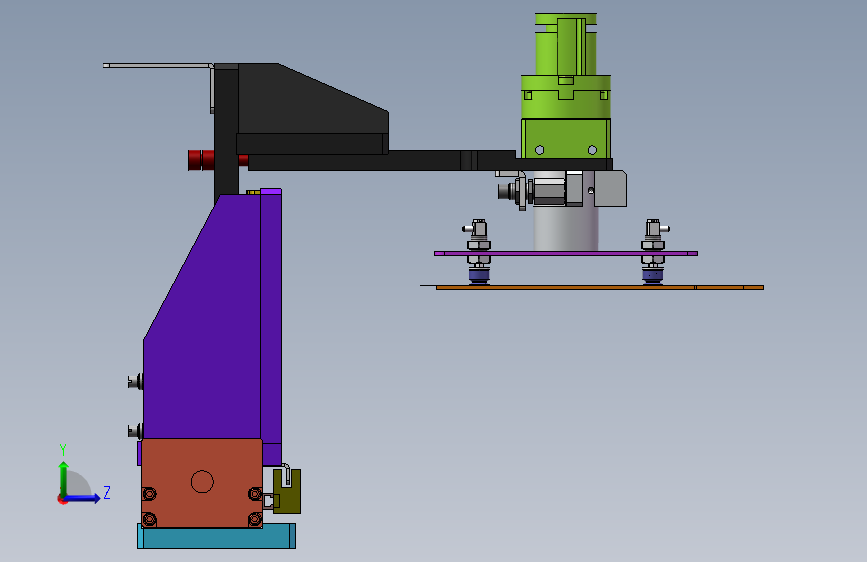Select the dark green motor mounting bracket
The height and width of the screenshot is (562, 867).
[x=566, y=138]
